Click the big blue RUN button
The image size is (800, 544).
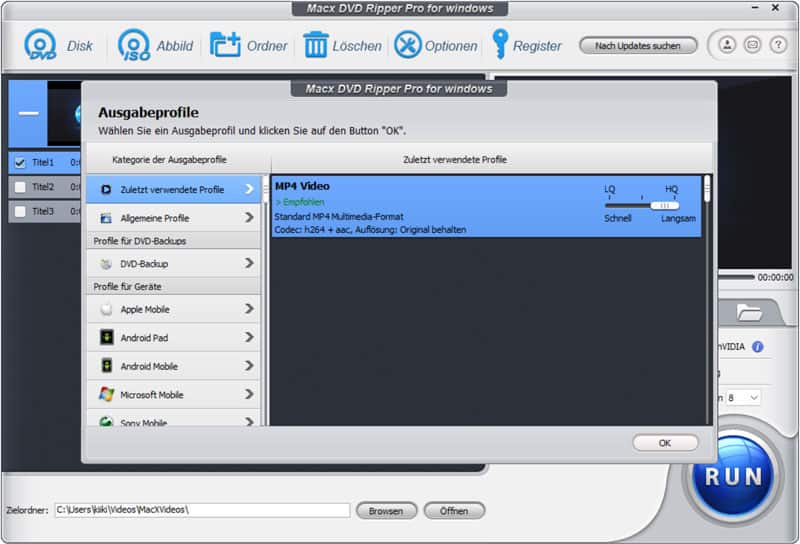(x=733, y=476)
